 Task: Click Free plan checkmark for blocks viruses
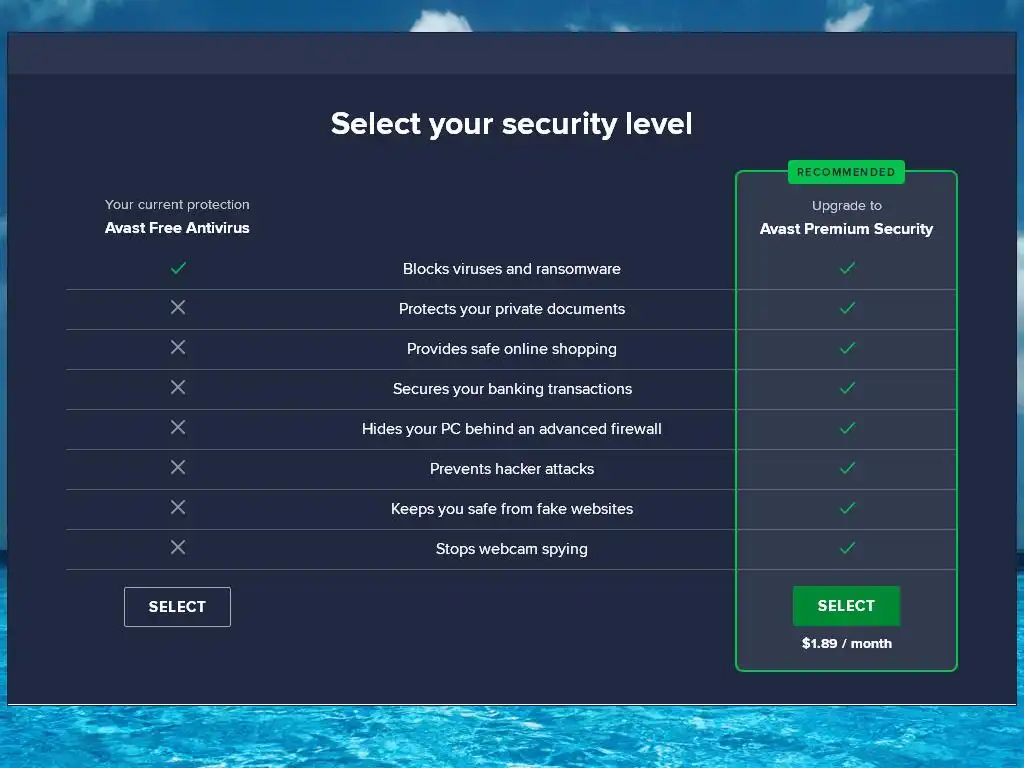pos(178,268)
